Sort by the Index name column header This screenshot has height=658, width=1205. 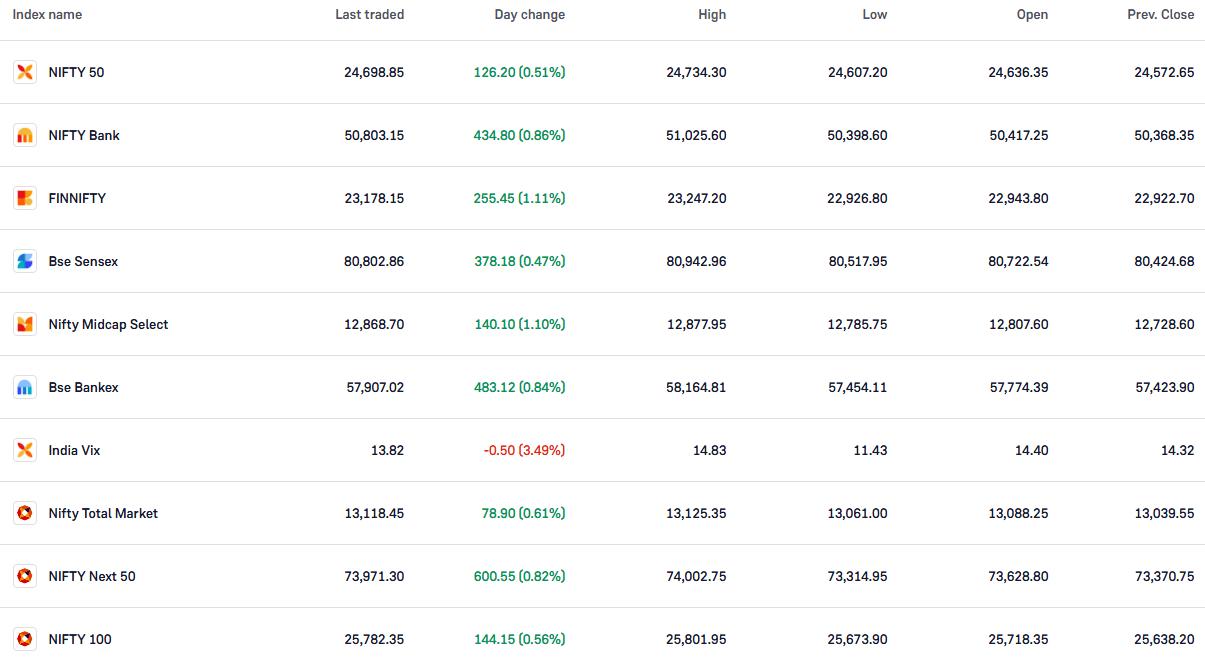coord(47,15)
